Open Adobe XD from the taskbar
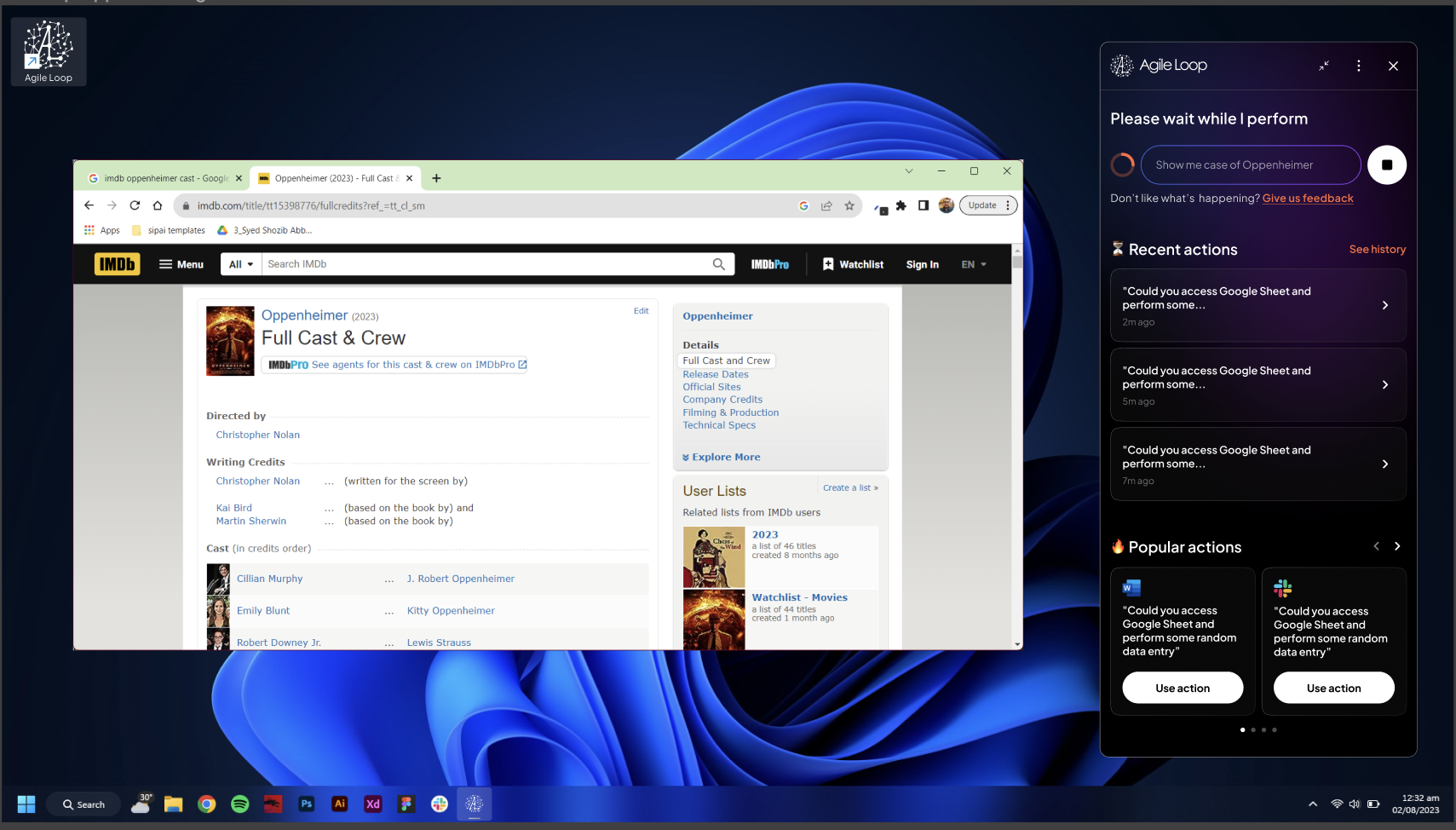This screenshot has width=1456, height=830. [373, 804]
